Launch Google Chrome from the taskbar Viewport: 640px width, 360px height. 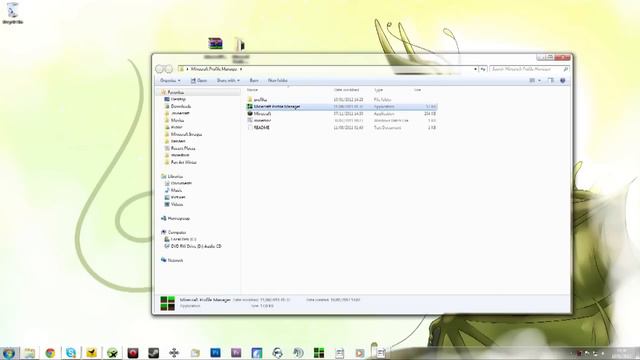pos(50,353)
